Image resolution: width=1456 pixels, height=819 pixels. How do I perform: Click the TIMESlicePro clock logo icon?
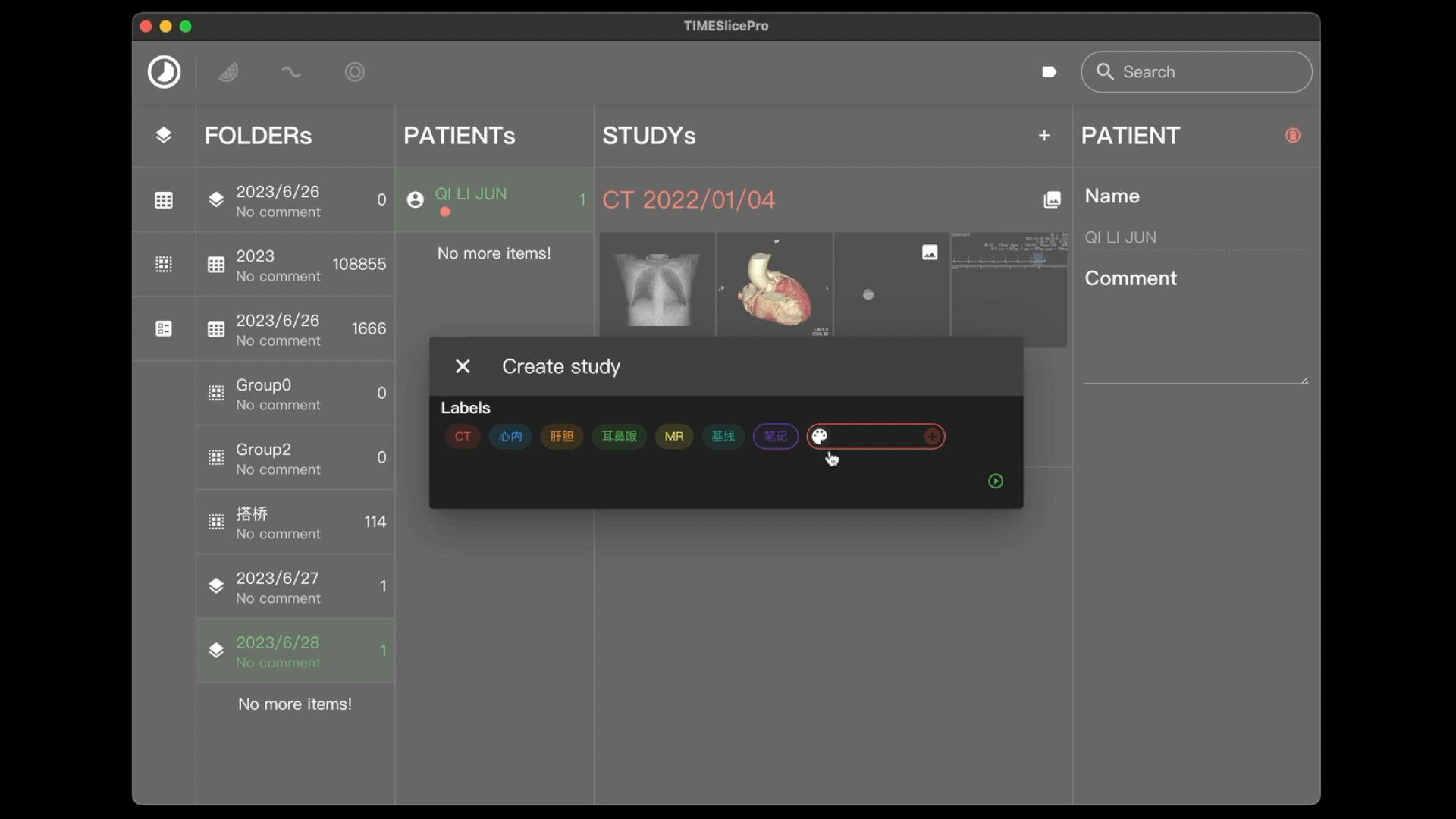[164, 72]
